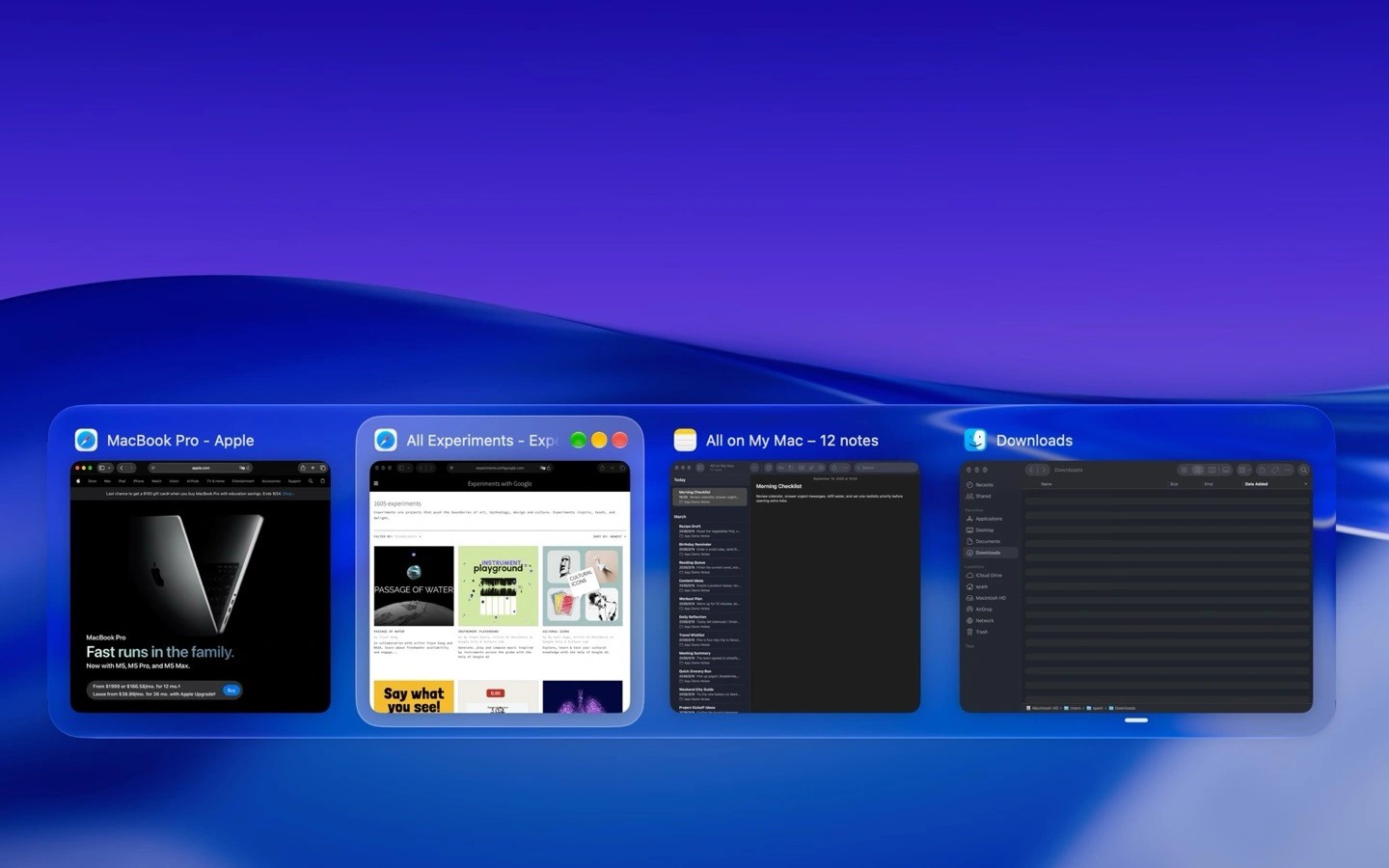Click the Notes app icon in the switcher
Screen dimensions: 1389x868
coord(685,440)
